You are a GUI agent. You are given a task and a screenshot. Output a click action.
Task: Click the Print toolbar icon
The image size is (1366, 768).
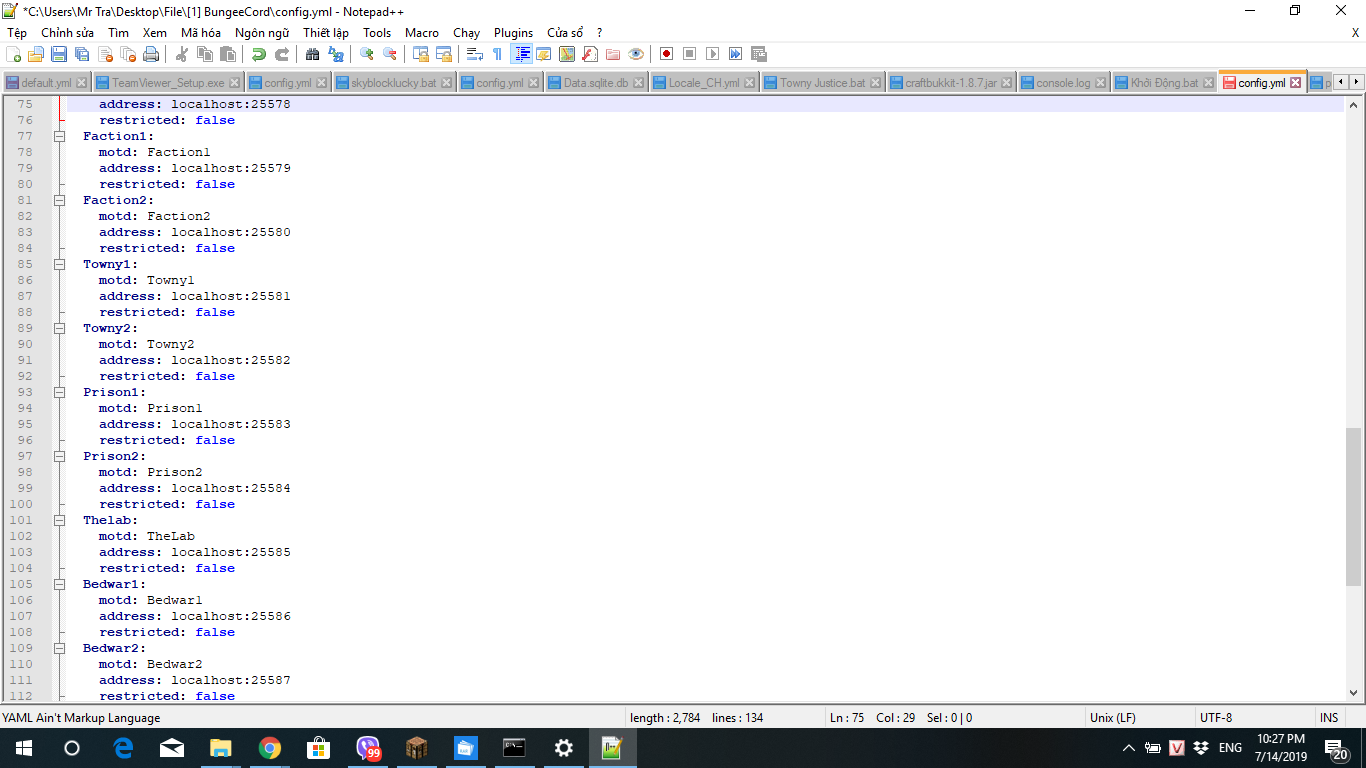pos(150,54)
